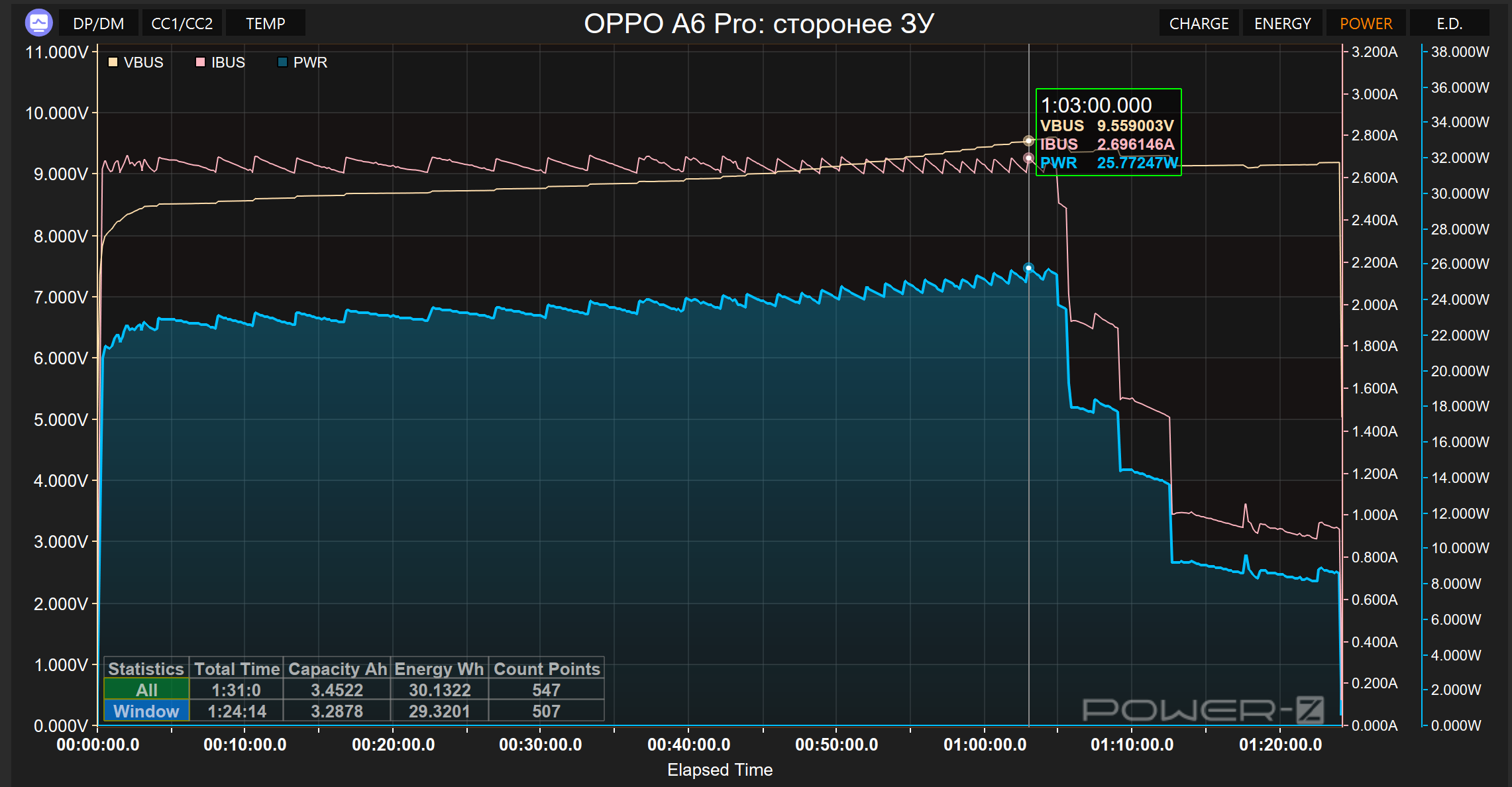
Task: Click the VBUS cursor marker point
Action: (x=1028, y=140)
